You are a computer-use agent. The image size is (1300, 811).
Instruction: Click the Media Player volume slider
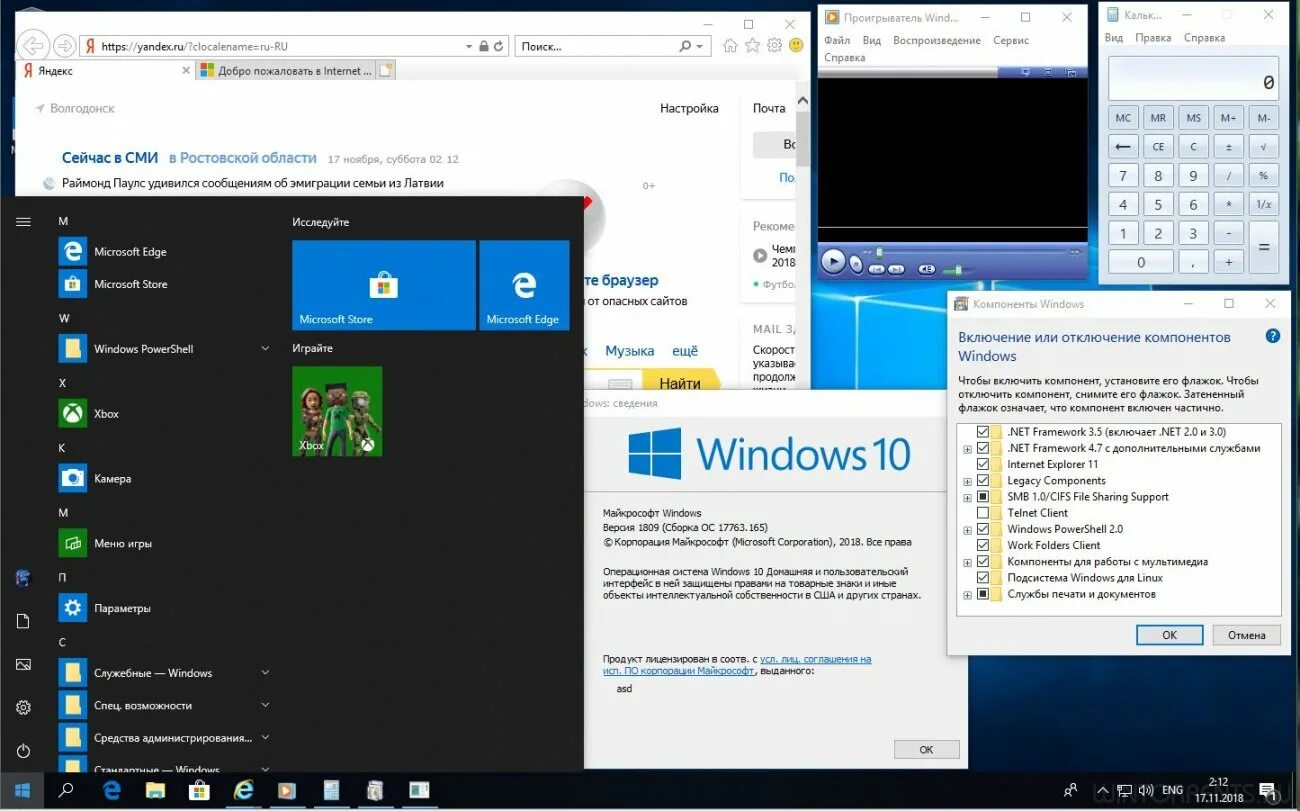[958, 270]
